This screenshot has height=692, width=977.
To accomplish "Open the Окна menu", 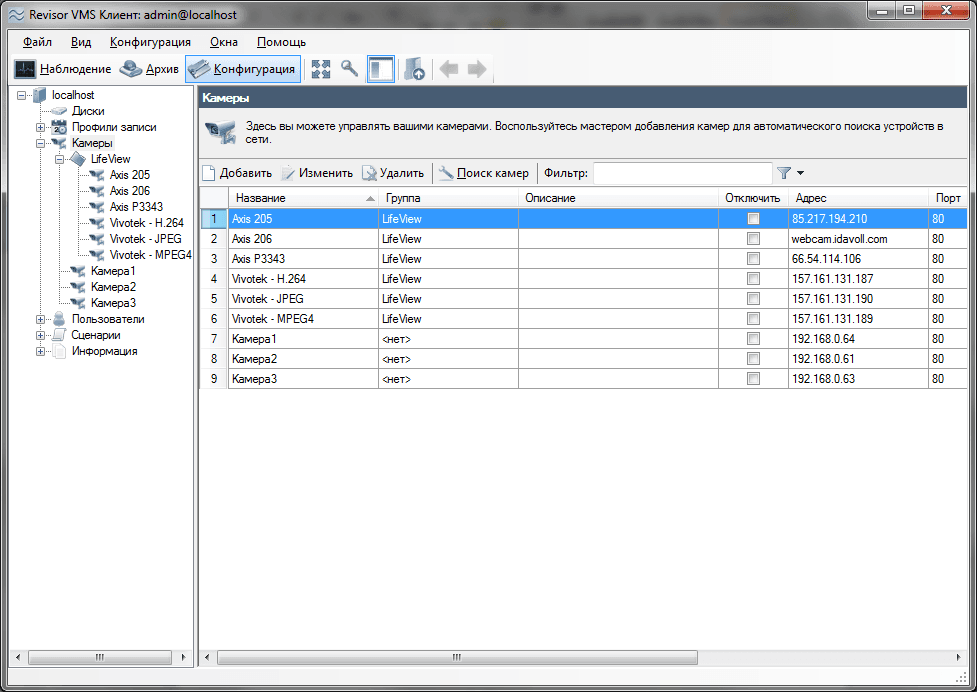I will 224,42.
